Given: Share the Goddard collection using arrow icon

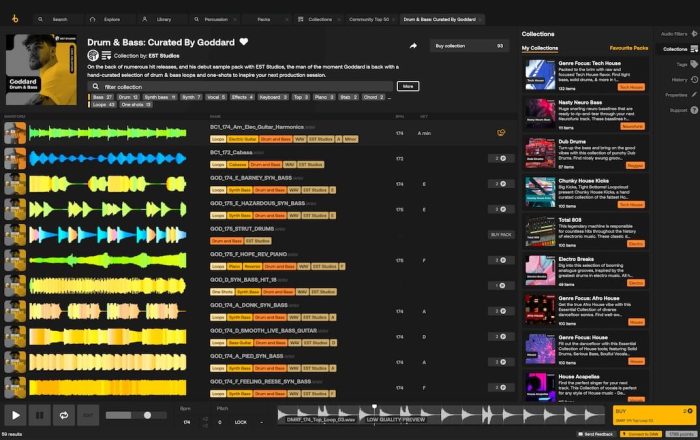Looking at the screenshot, I should coord(413,46).
